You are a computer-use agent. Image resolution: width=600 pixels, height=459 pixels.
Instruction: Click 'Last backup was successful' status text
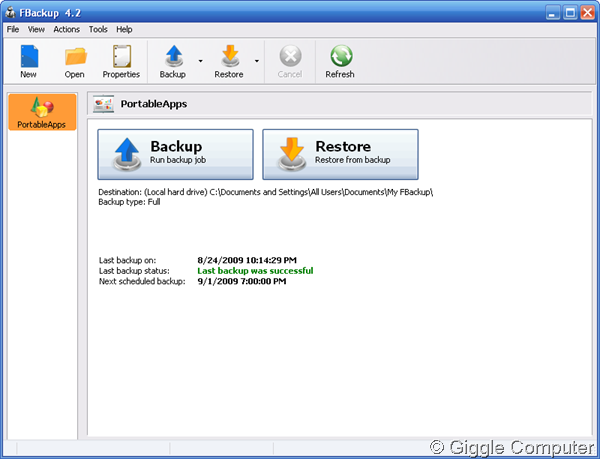(255, 271)
